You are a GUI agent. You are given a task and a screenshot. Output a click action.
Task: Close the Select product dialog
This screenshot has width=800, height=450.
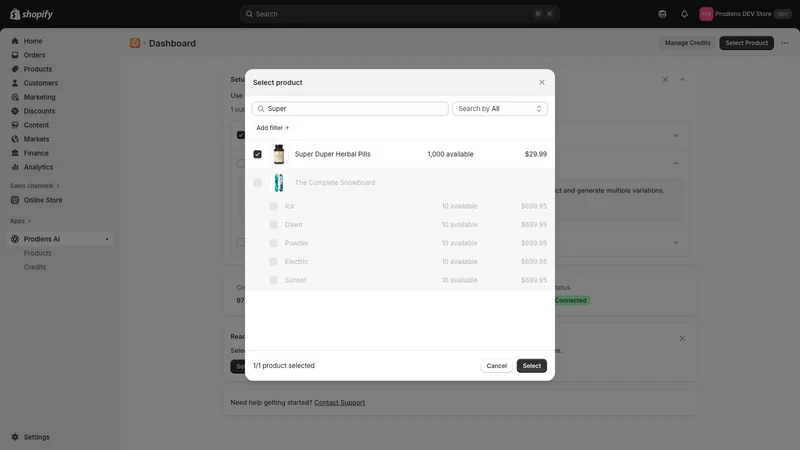[x=542, y=82]
